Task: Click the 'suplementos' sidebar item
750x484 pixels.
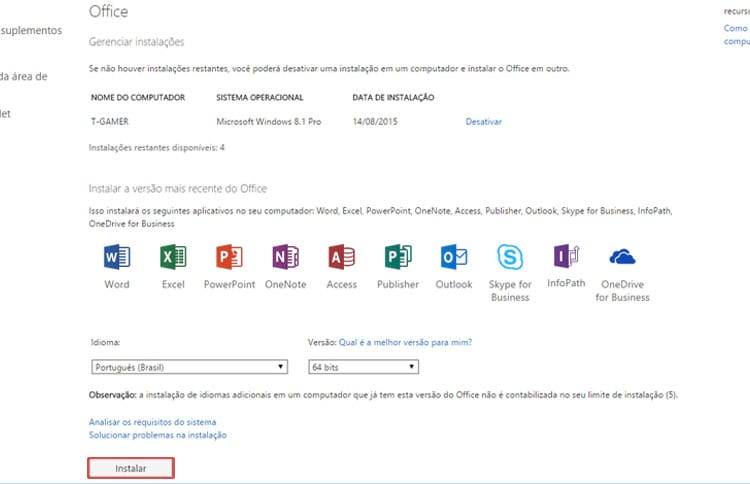Action: tap(31, 31)
